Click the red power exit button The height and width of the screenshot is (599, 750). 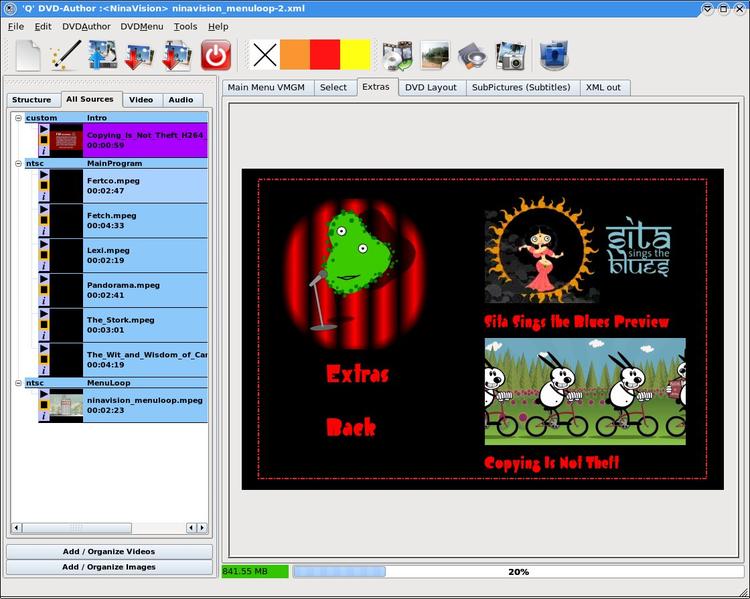(216, 55)
